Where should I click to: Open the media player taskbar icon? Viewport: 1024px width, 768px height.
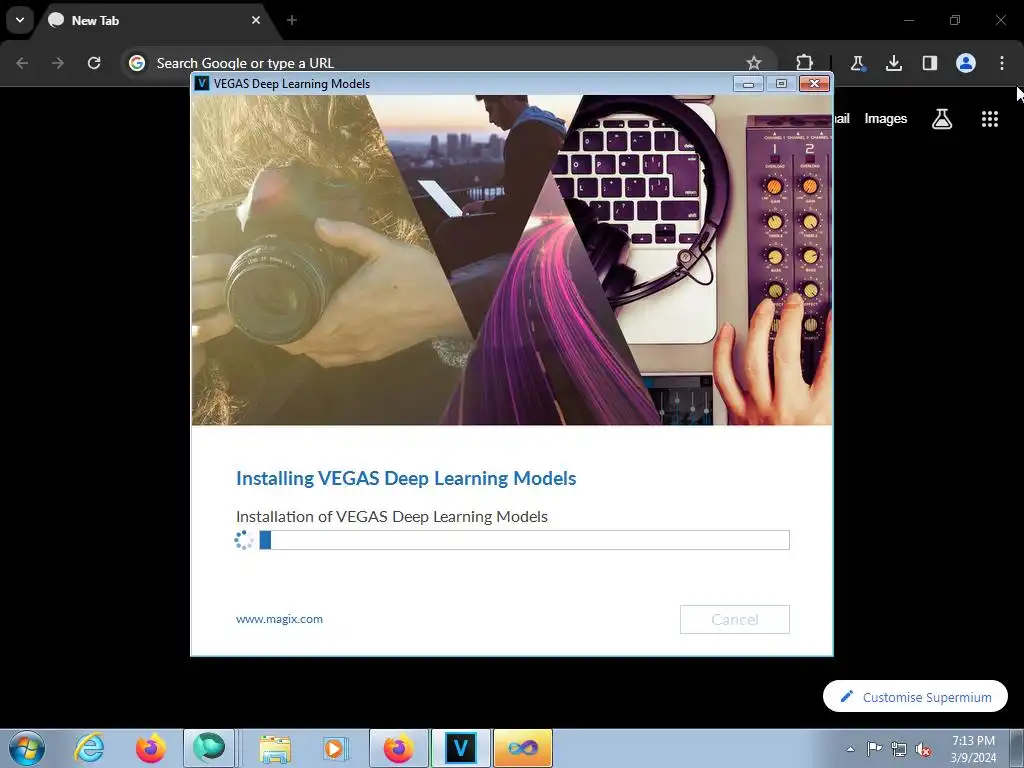coord(336,748)
